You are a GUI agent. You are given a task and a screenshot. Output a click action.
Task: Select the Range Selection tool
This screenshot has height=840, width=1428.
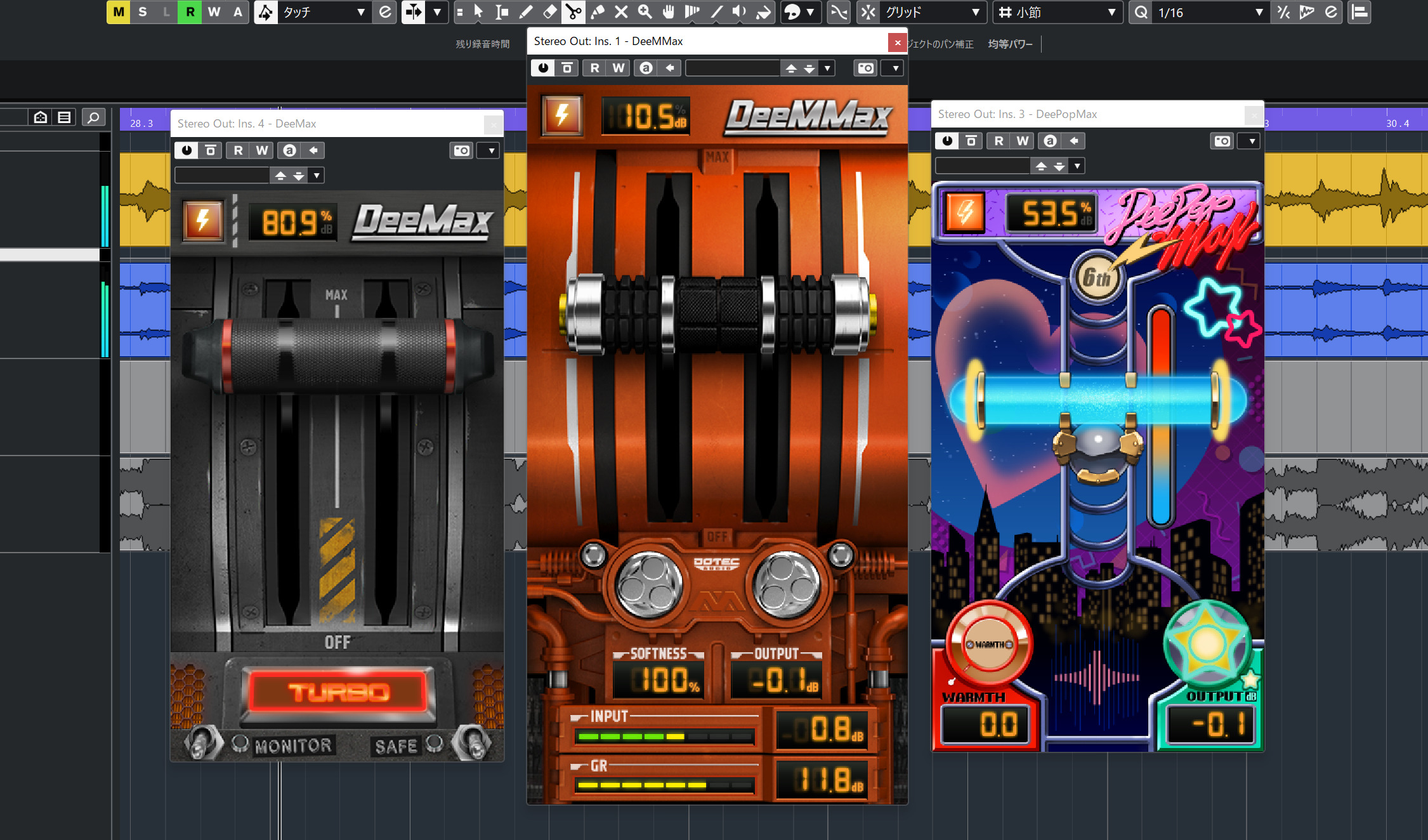pyautogui.click(x=502, y=12)
